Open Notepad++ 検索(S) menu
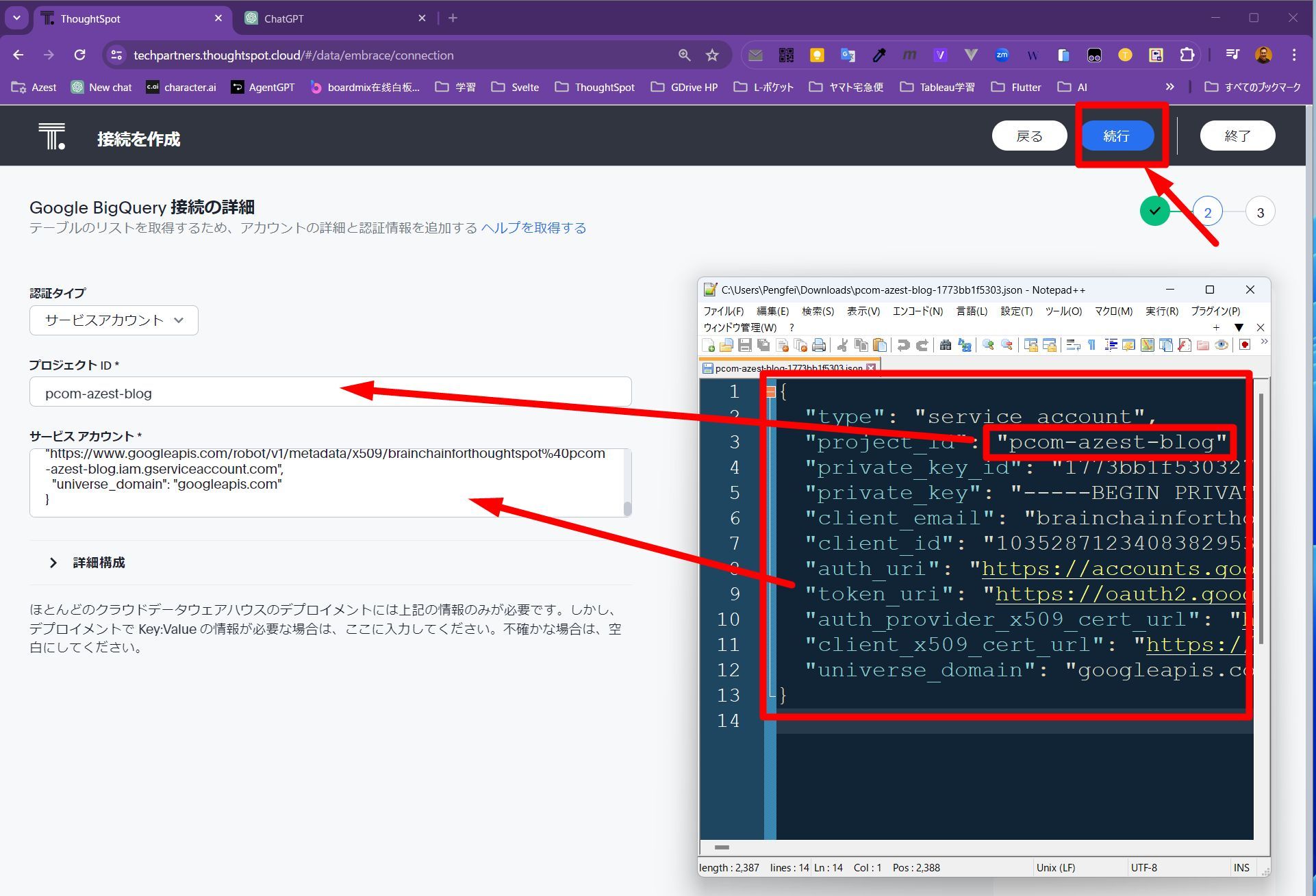Image resolution: width=1316 pixels, height=896 pixels. (x=818, y=311)
